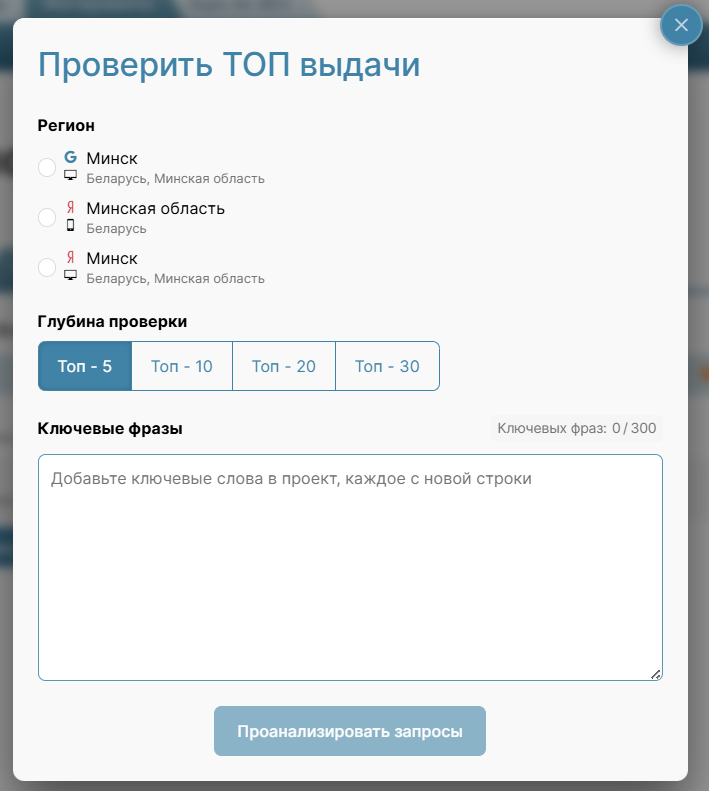This screenshot has width=709, height=791.
Task: Click the desktop monitor icon under Google Минск
Action: (71, 175)
